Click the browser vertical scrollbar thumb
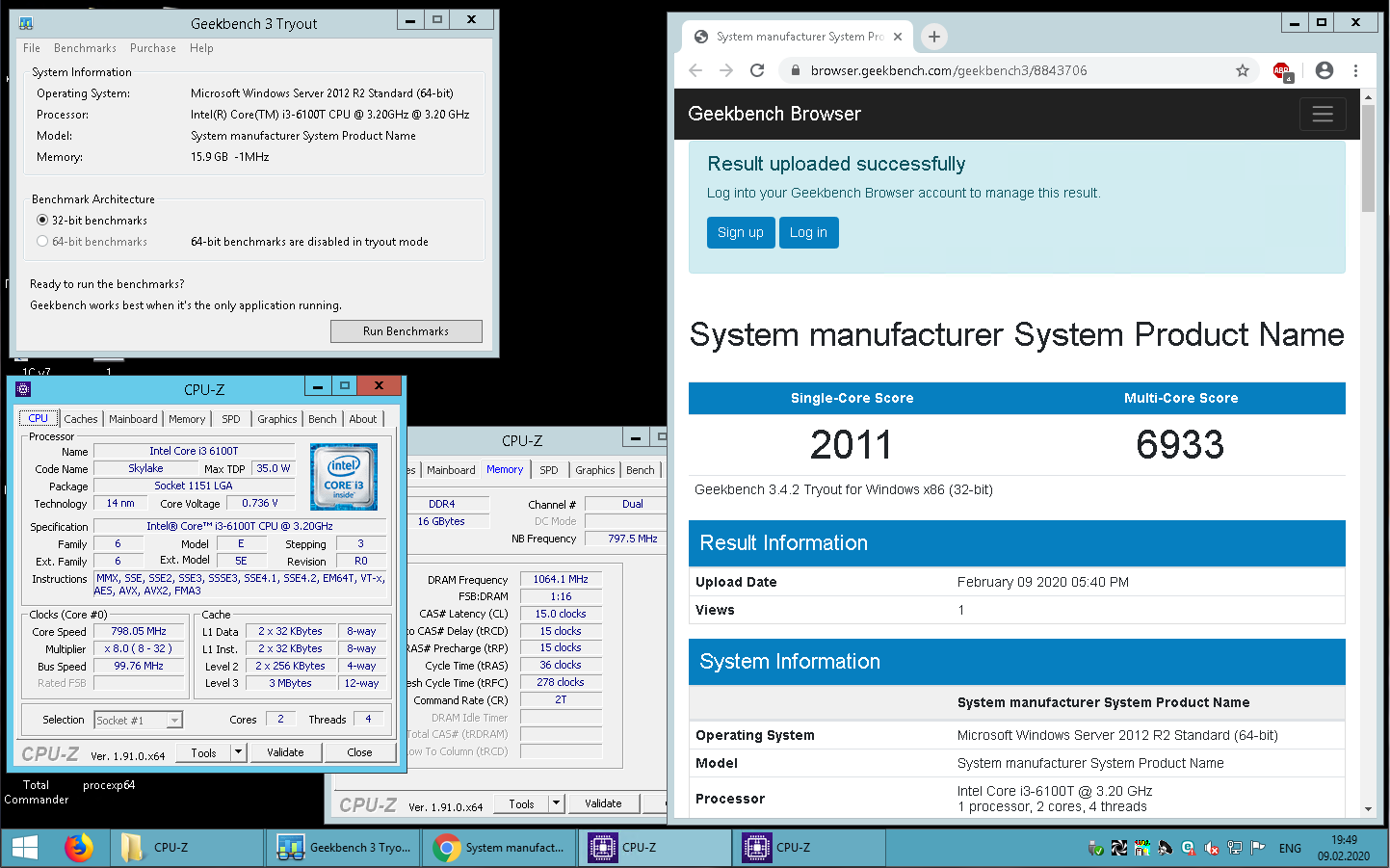The image size is (1390, 868). pyautogui.click(x=1368, y=159)
